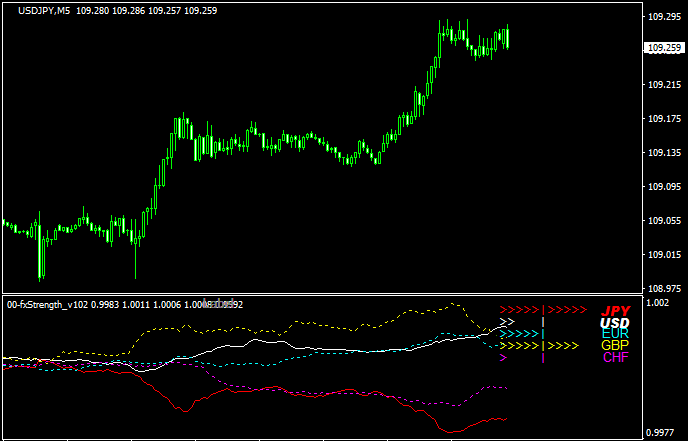This screenshot has height=441, width=688.
Task: Click the red JPY currency label
Action: pyautogui.click(x=615, y=311)
